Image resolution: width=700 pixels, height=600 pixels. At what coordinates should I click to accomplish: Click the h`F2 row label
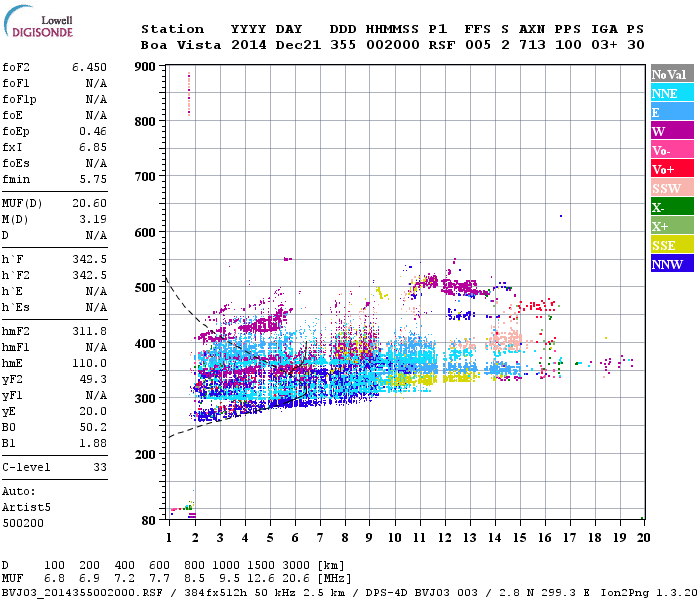pos(16,275)
